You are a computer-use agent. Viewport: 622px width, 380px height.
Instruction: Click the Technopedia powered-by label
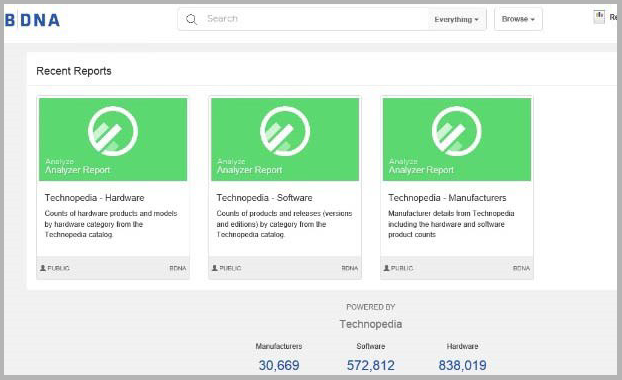(371, 324)
